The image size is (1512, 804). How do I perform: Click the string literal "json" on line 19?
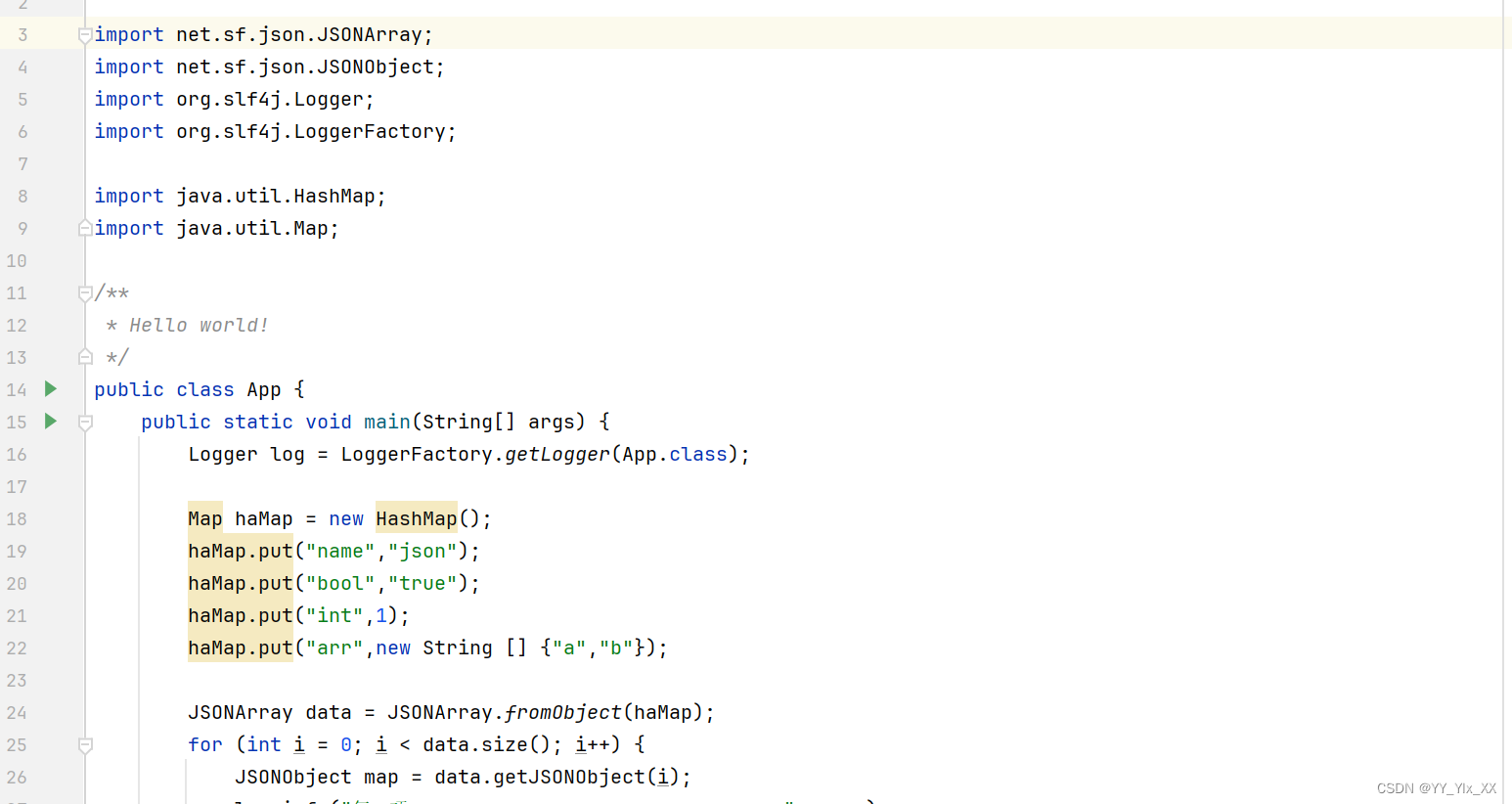[423, 551]
